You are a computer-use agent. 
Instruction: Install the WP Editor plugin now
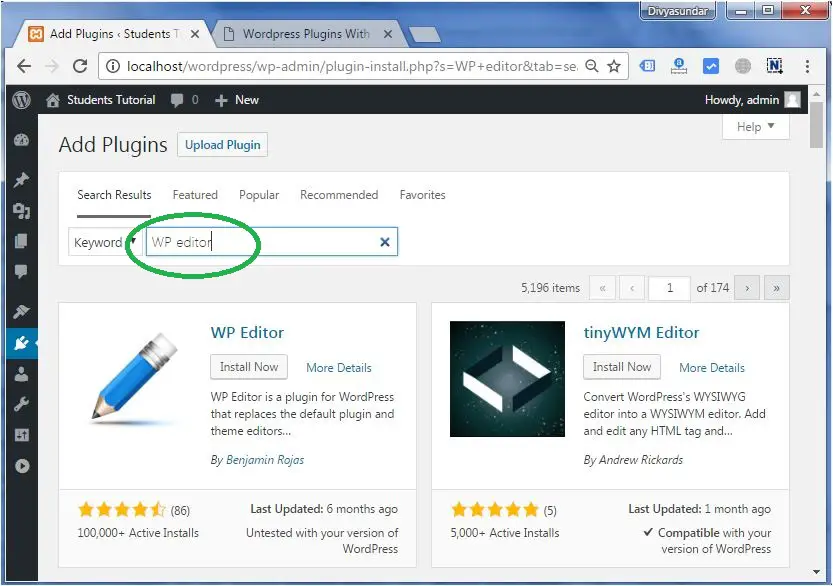tap(249, 367)
